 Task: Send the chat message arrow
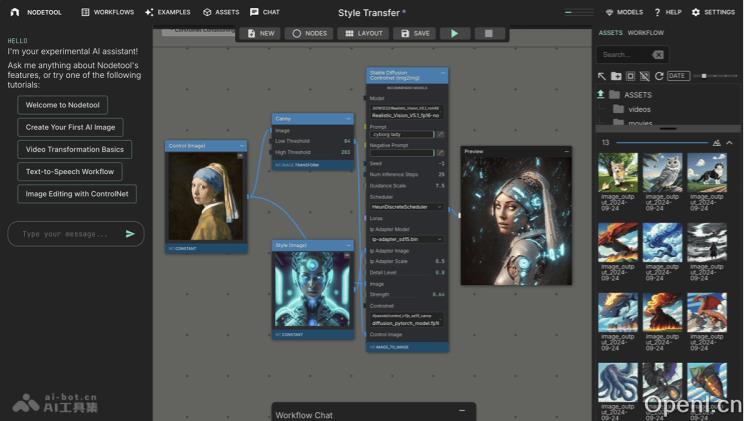[x=130, y=234]
